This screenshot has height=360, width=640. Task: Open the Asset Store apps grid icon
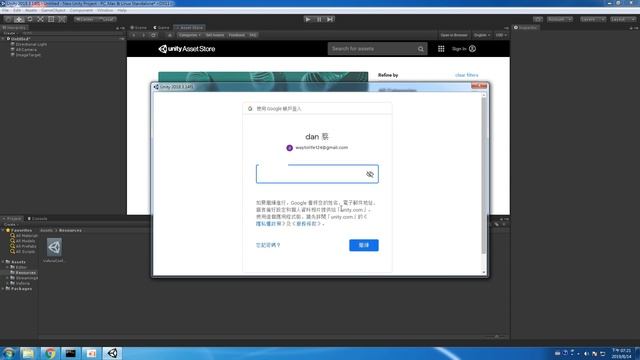441,49
